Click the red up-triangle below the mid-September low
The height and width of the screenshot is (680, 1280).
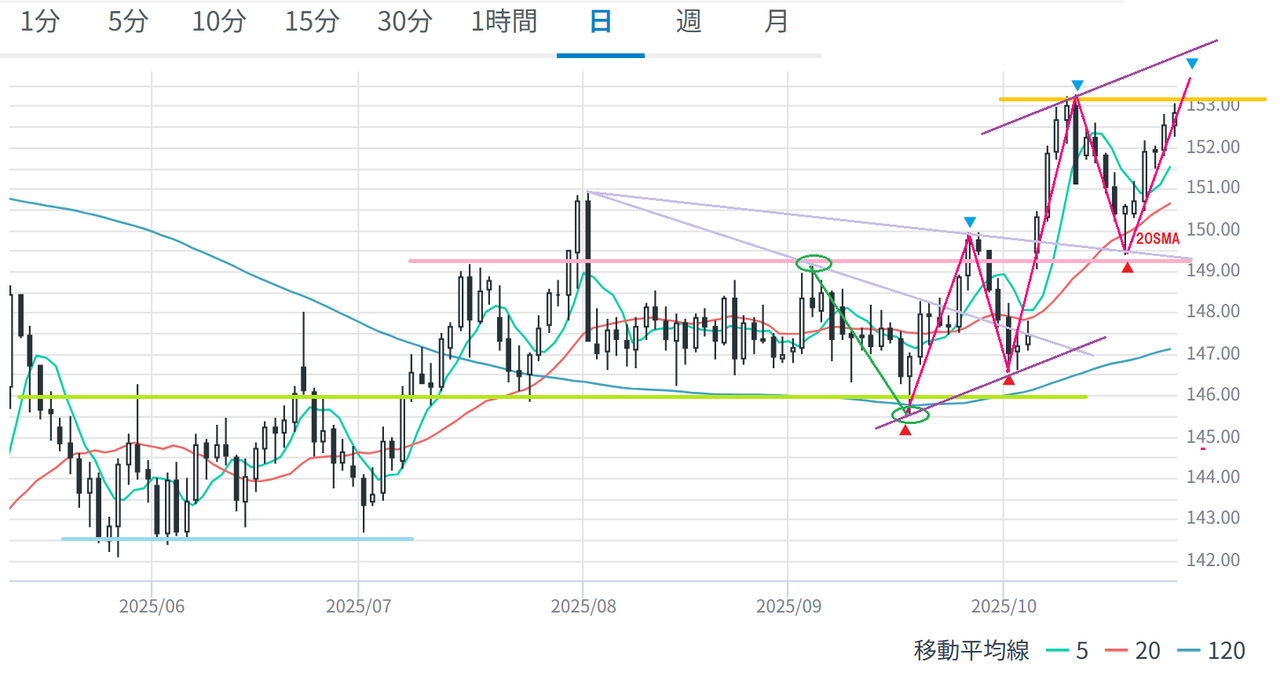(x=905, y=430)
